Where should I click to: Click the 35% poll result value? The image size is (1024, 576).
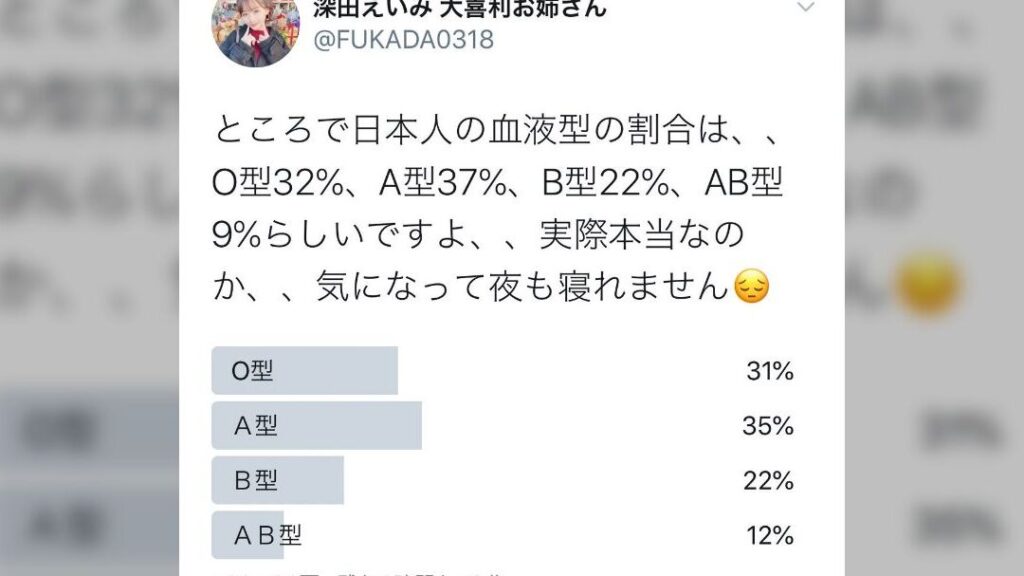click(x=769, y=426)
